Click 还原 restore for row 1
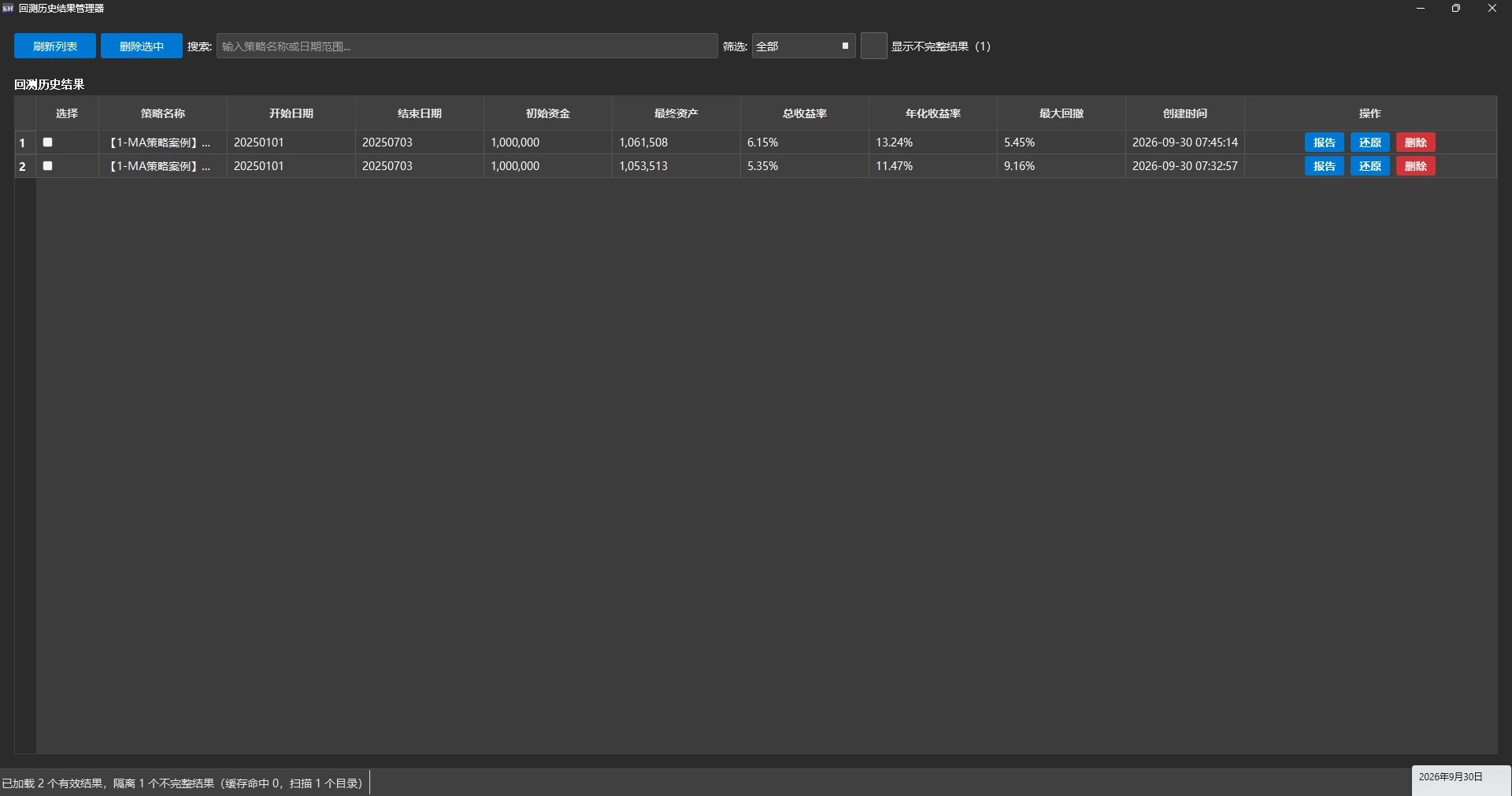 (1370, 143)
